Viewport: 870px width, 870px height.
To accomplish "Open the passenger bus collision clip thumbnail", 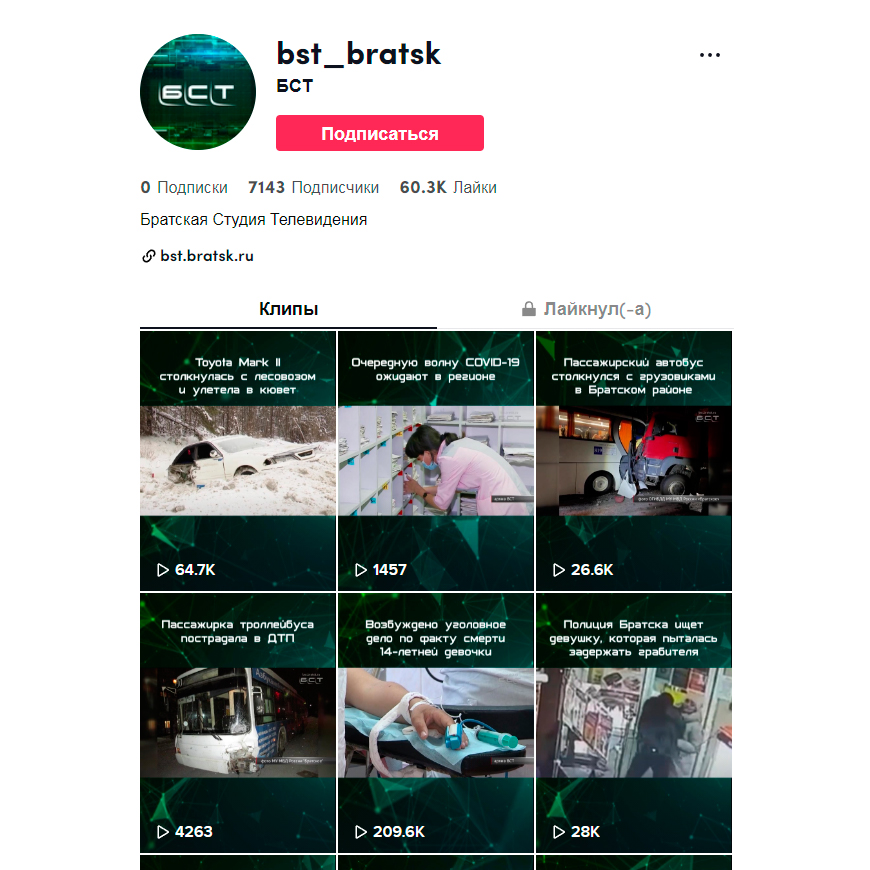I will point(634,461).
